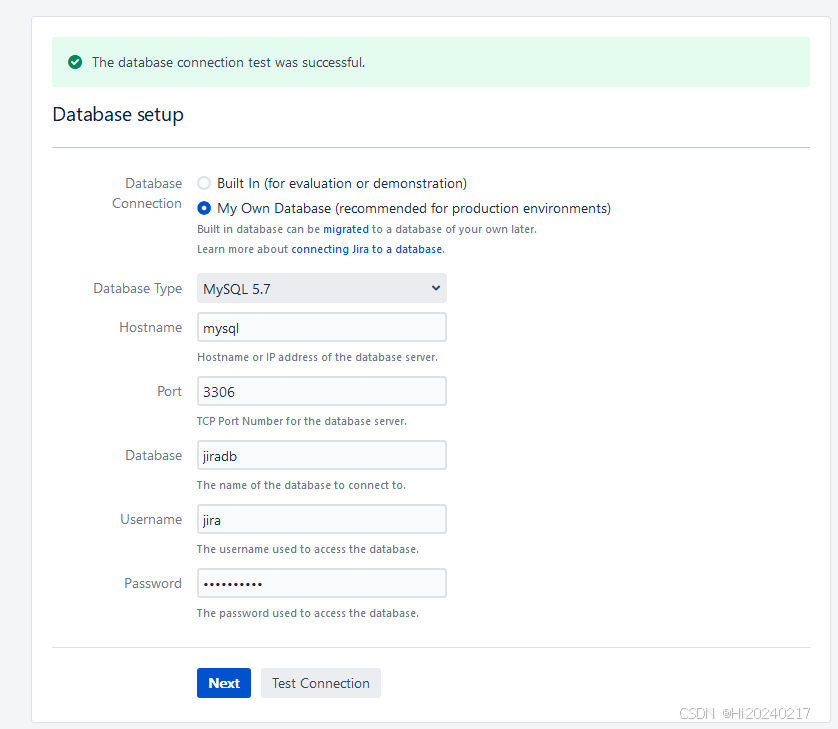Image resolution: width=838 pixels, height=729 pixels.
Task: Click the Database Connection label
Action: [x=147, y=193]
